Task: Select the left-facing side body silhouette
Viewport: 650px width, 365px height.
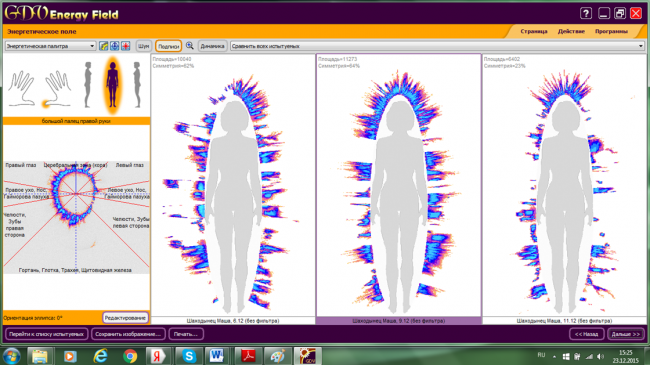Action: pyautogui.click(x=87, y=85)
